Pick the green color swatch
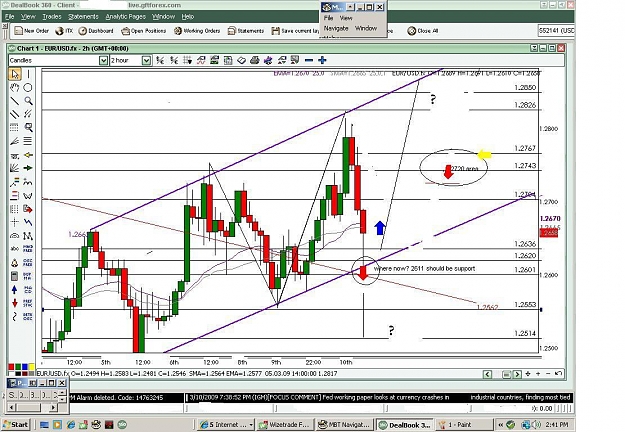This screenshot has width=625, height=432. pos(18,367)
